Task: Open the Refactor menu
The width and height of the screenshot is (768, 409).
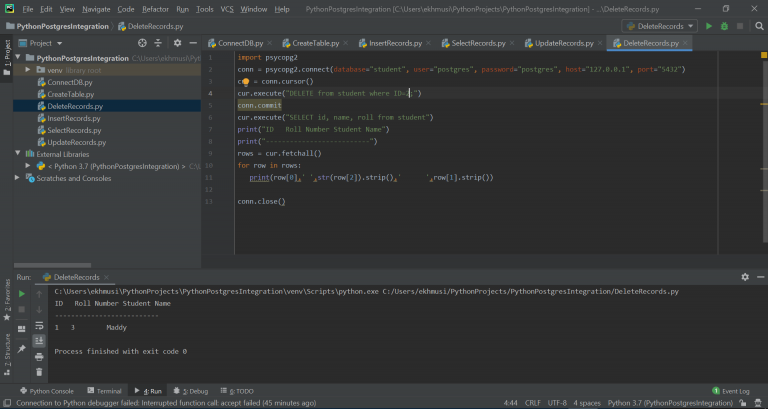Action: tap(155, 9)
